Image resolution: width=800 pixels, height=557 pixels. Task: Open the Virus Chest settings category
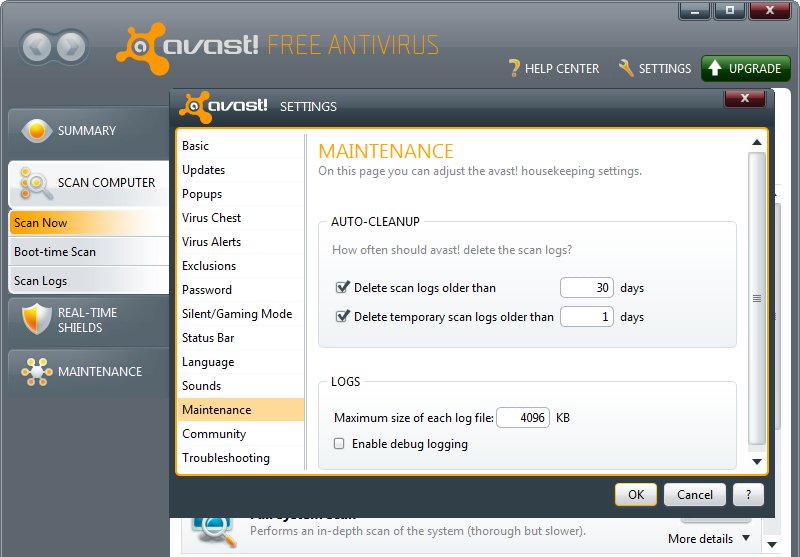[x=241, y=218]
